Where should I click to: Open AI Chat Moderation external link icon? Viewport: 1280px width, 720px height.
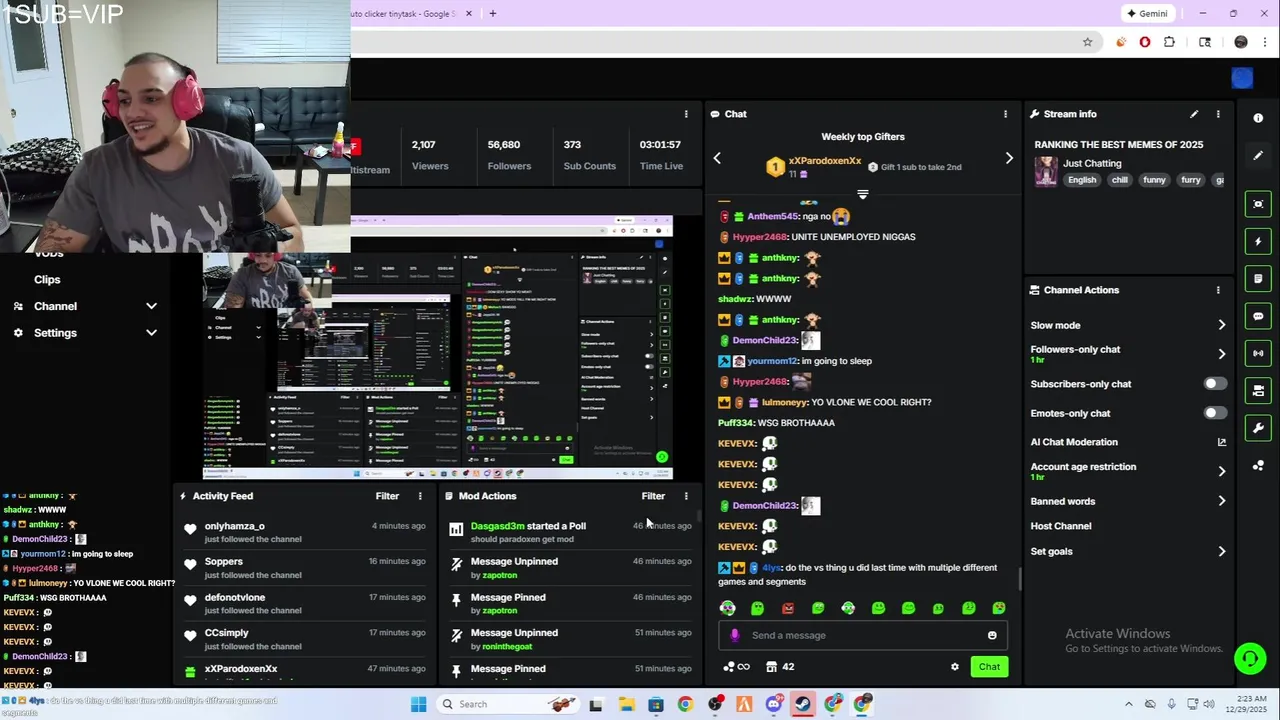pyautogui.click(x=1221, y=442)
